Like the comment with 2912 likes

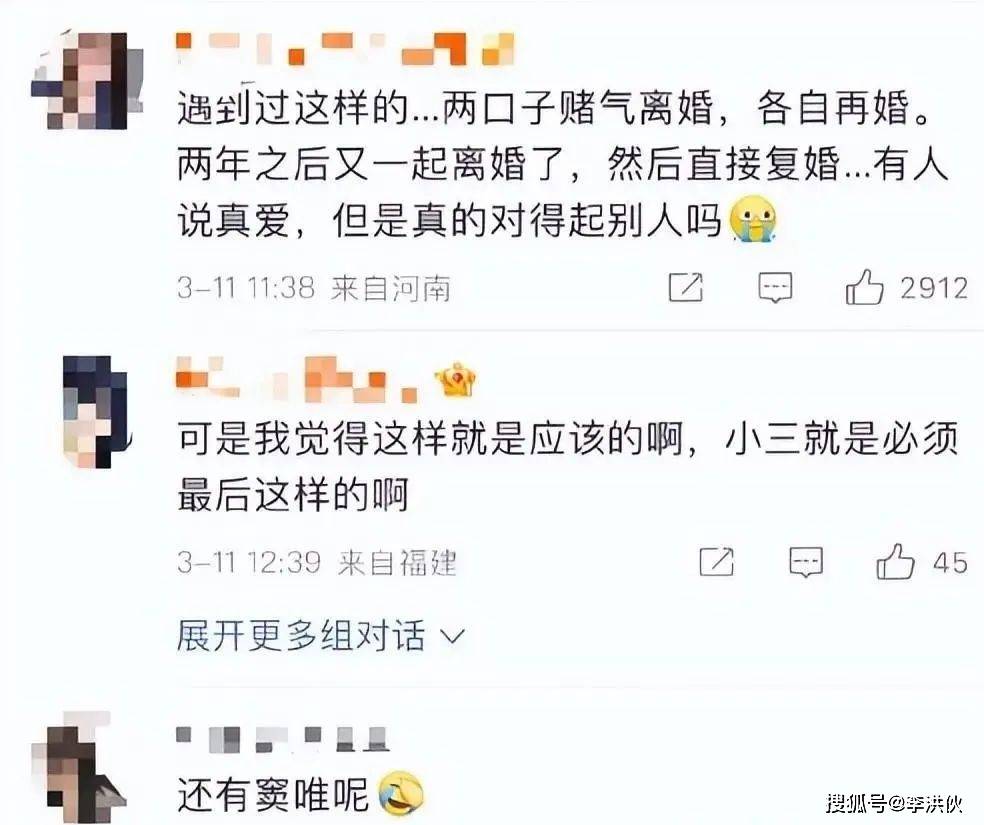coord(864,287)
